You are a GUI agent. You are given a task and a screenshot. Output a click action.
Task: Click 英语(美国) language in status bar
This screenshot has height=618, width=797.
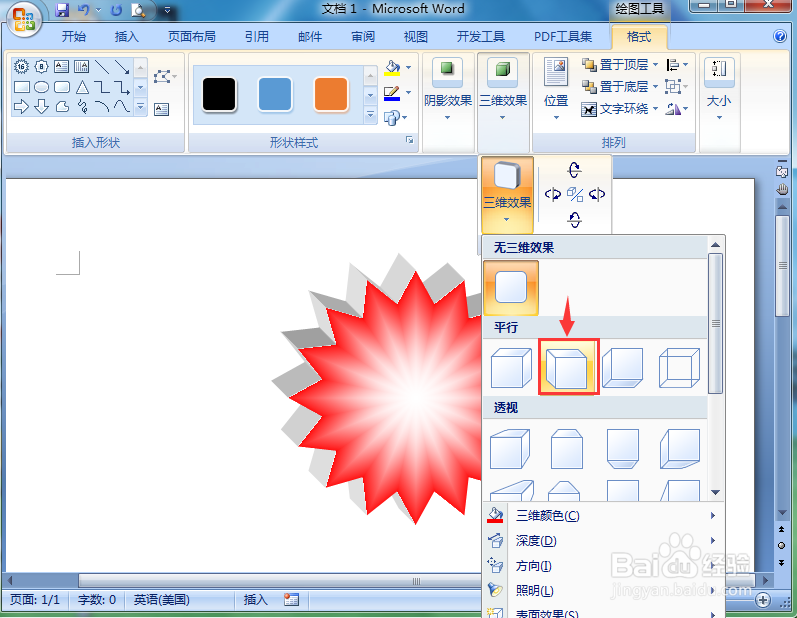pyautogui.click(x=162, y=600)
